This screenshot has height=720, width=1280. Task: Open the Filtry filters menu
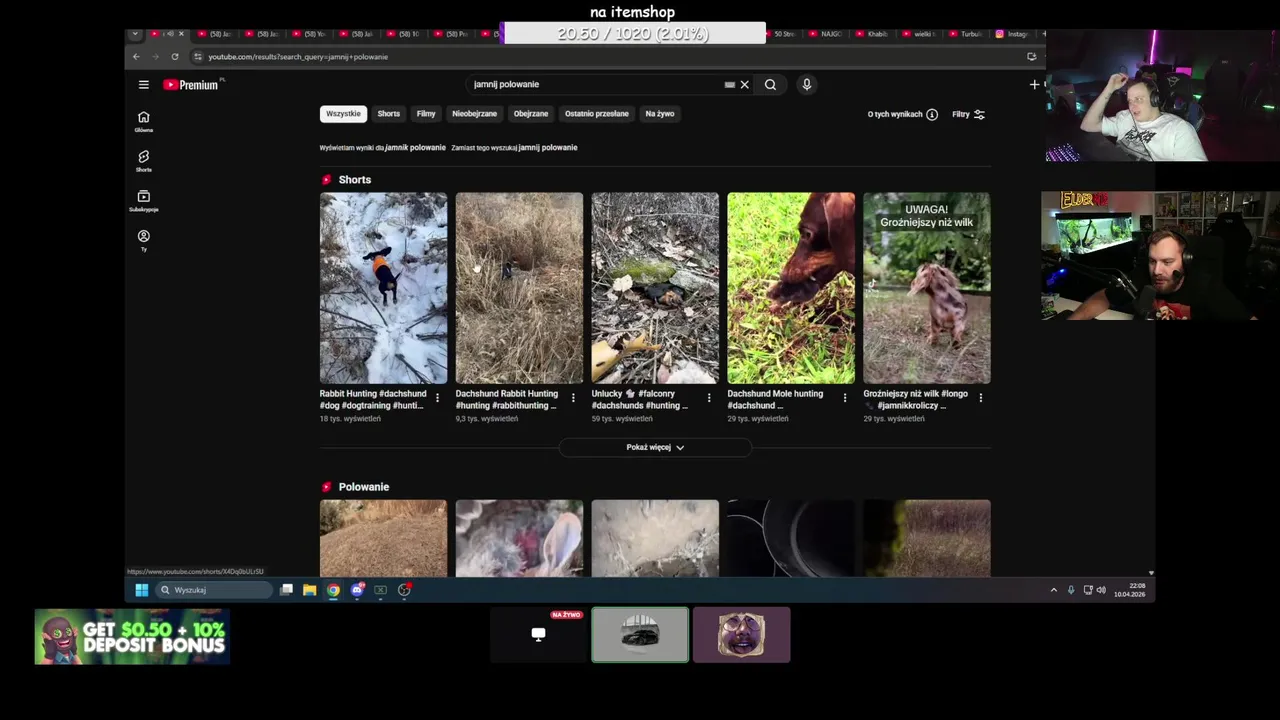(968, 114)
